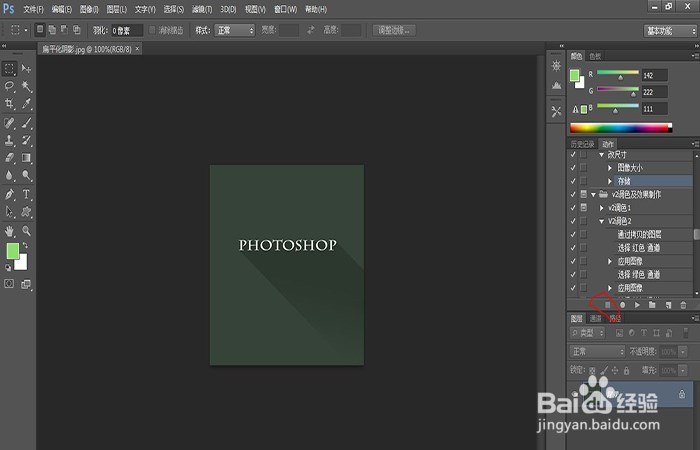
Task: Open the 文件(F) menu
Action: (x=33, y=9)
